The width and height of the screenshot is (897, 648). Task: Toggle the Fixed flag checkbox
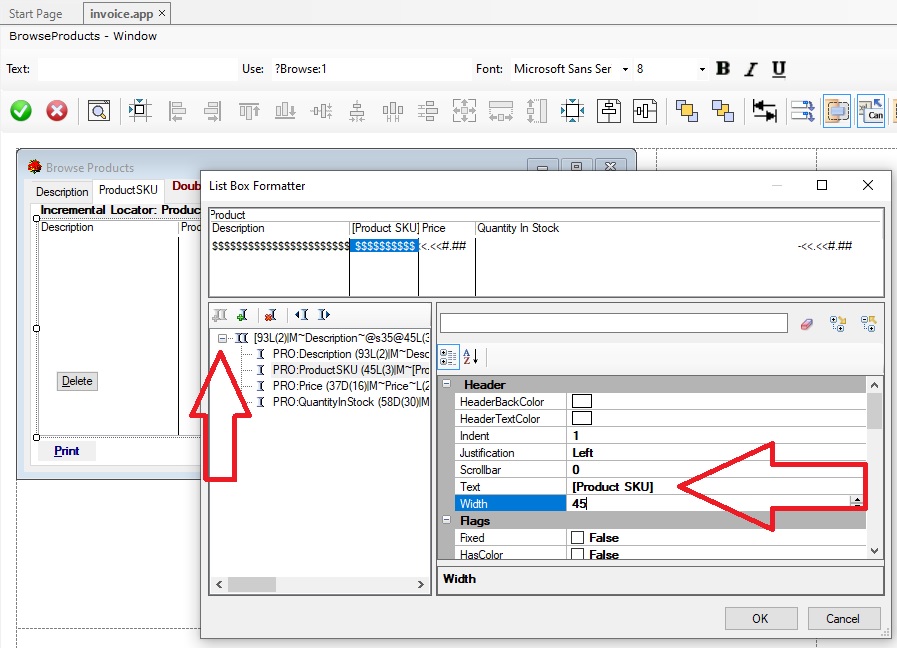[x=577, y=538]
